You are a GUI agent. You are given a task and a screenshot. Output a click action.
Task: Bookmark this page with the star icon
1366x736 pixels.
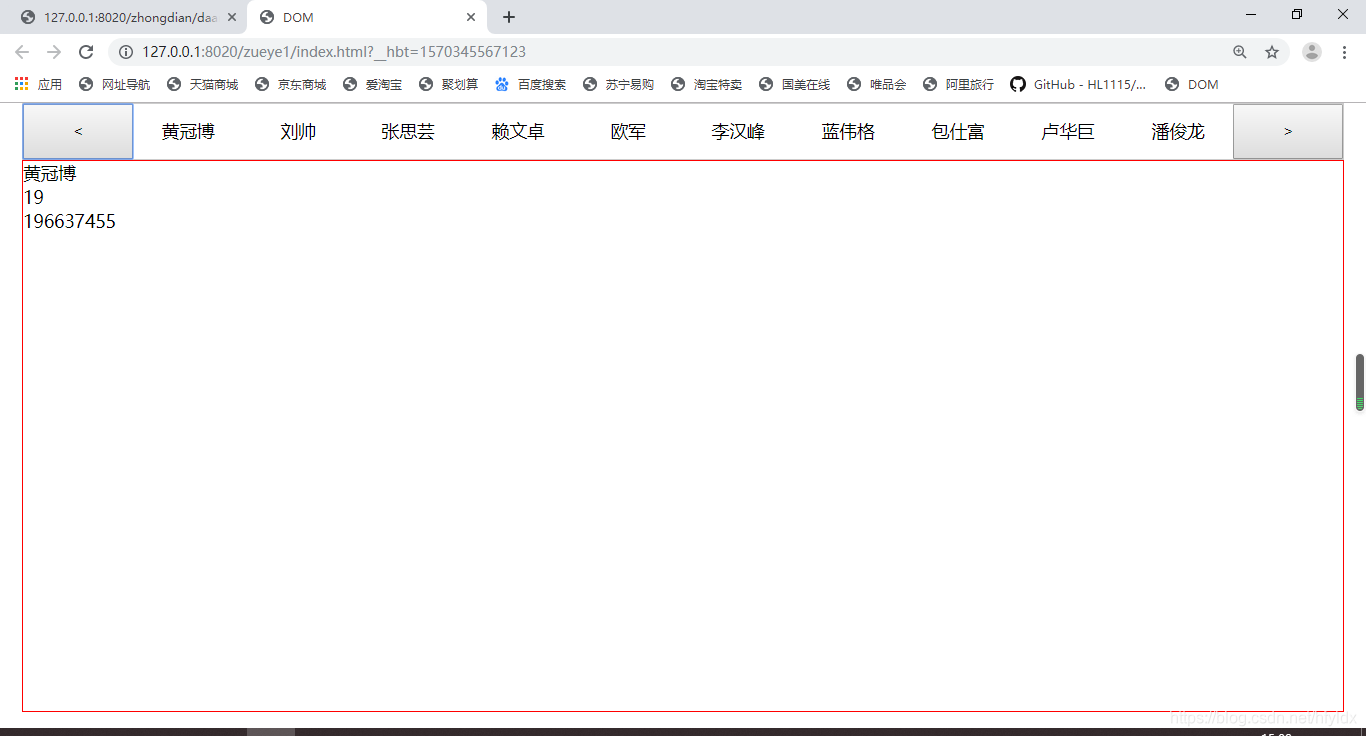1272,52
